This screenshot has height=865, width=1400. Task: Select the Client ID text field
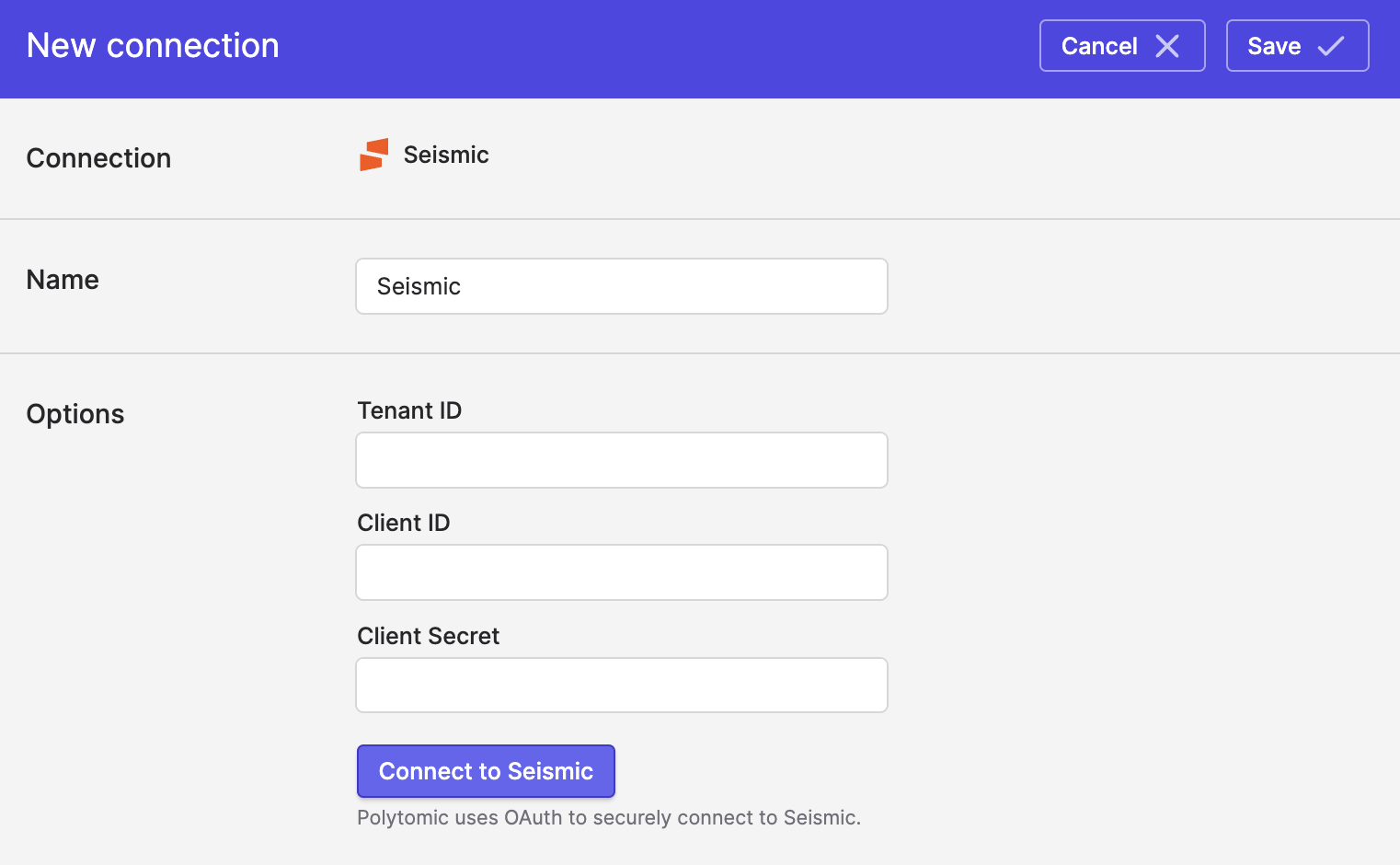click(x=622, y=572)
